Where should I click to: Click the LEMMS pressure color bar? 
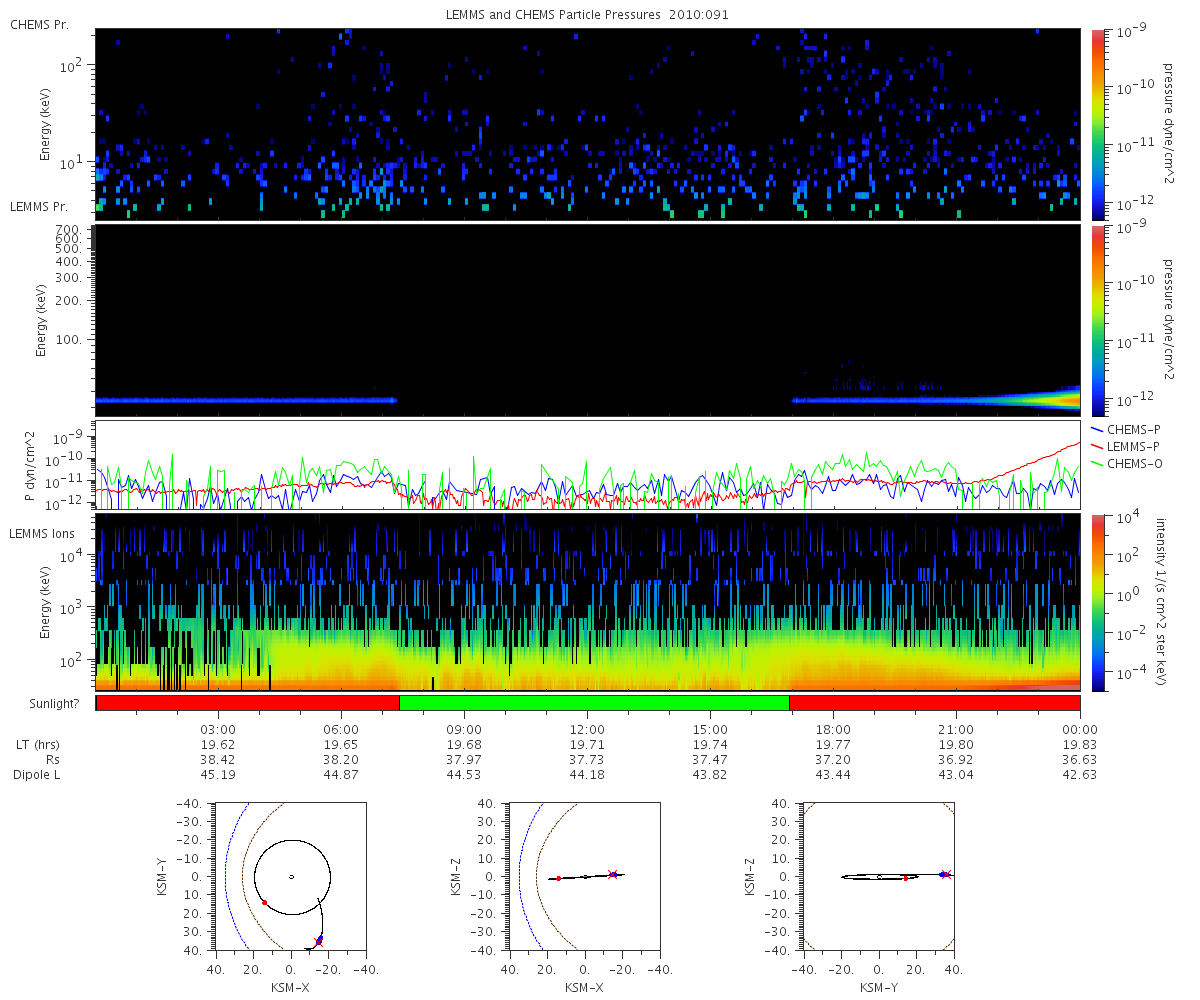point(1097,321)
